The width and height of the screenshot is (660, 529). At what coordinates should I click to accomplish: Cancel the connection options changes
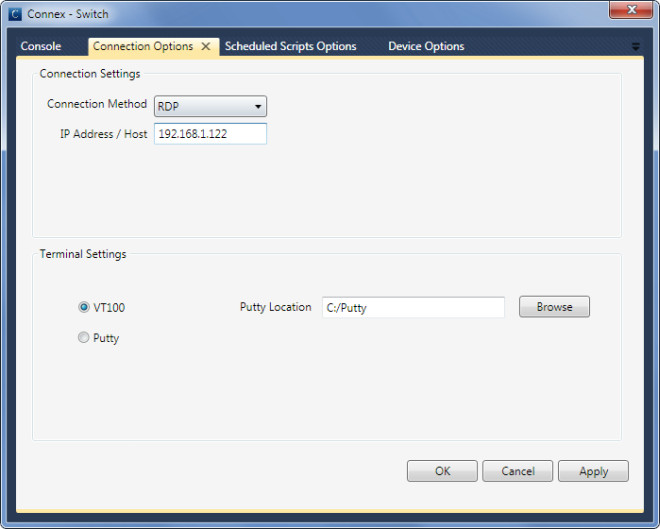tap(517, 471)
